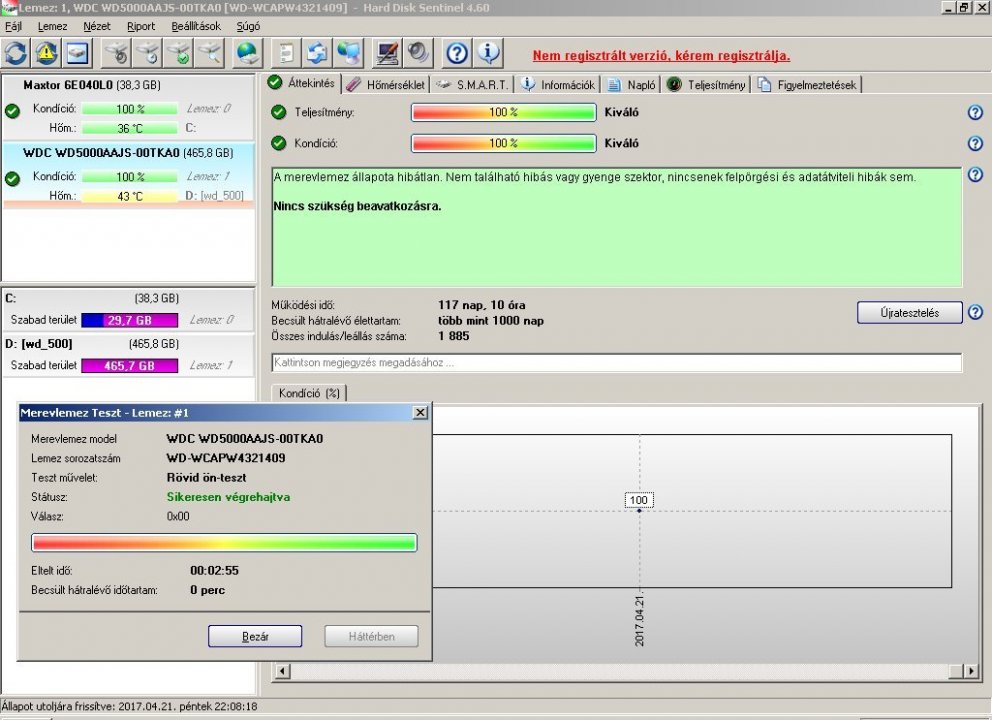This screenshot has width=992, height=720.
Task: Click the 'Nem regisztrált verzió' registration link
Action: [661, 56]
